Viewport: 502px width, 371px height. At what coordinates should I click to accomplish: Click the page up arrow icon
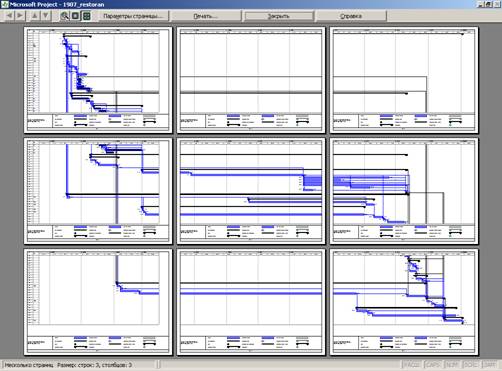coord(35,16)
